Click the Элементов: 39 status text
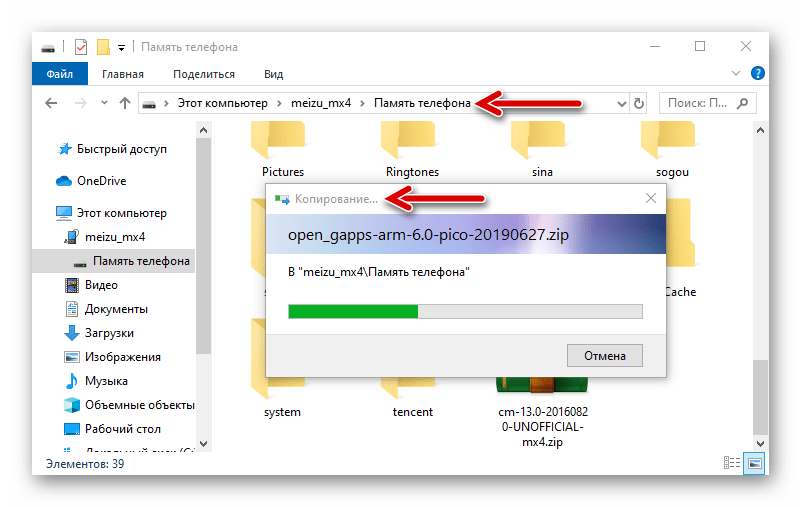Viewport: 801px width, 507px height. pyautogui.click(x=85, y=464)
